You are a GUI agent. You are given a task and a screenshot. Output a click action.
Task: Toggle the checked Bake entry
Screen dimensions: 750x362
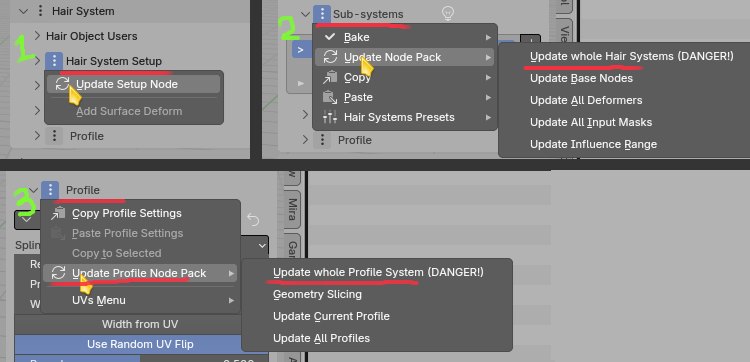406,37
